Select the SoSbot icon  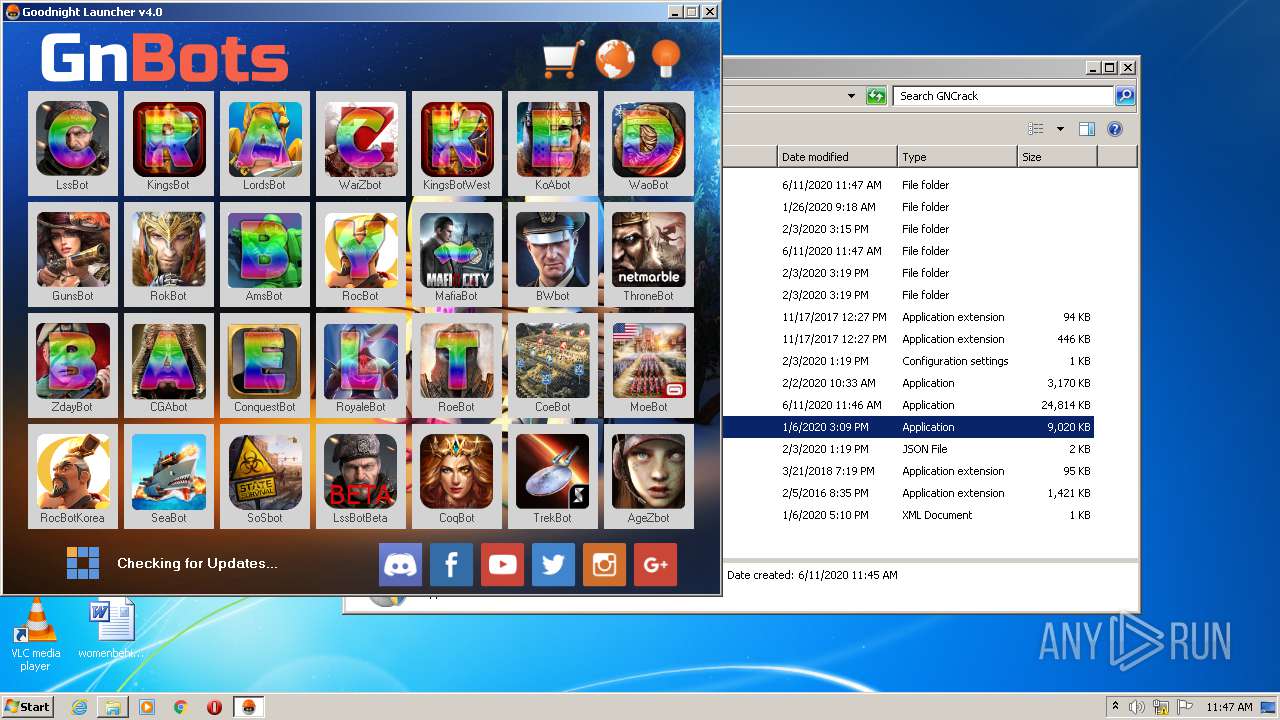[265, 476]
